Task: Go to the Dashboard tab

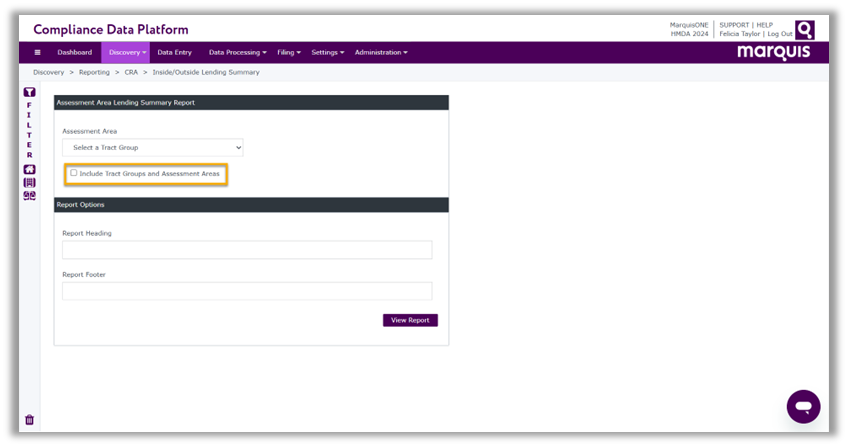Action: click(74, 52)
